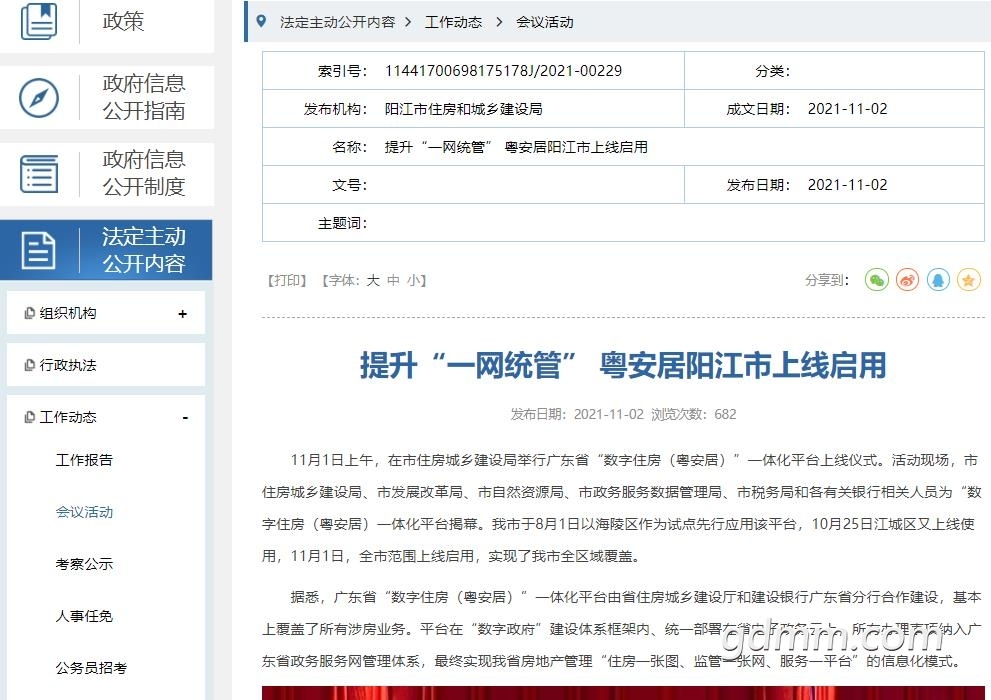Go to 工作动态 breadcrumb link
991x700 pixels.
(x=454, y=22)
